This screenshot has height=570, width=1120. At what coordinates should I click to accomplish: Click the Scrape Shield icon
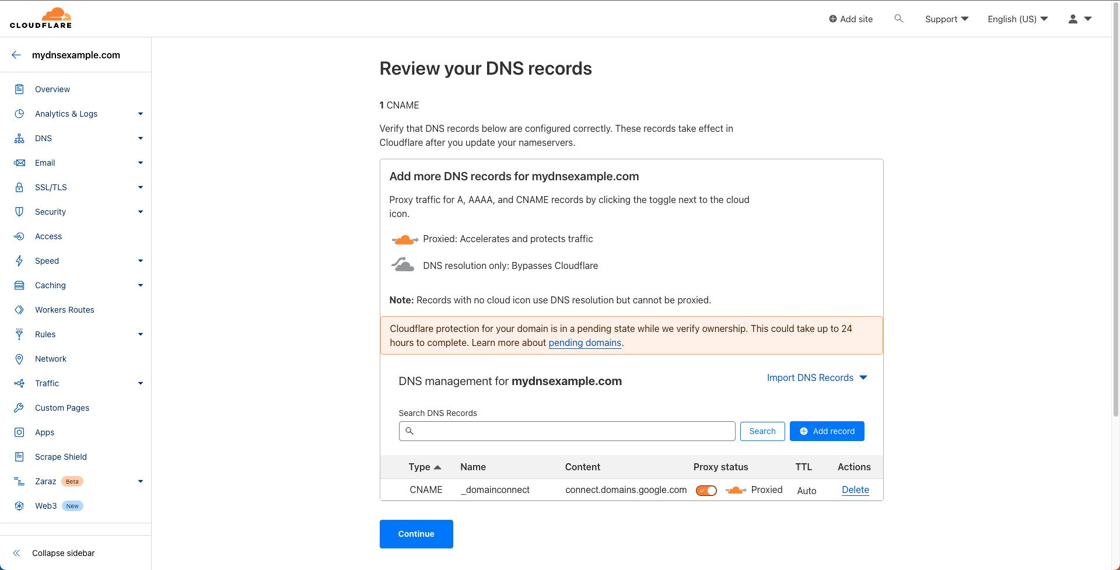click(19, 456)
